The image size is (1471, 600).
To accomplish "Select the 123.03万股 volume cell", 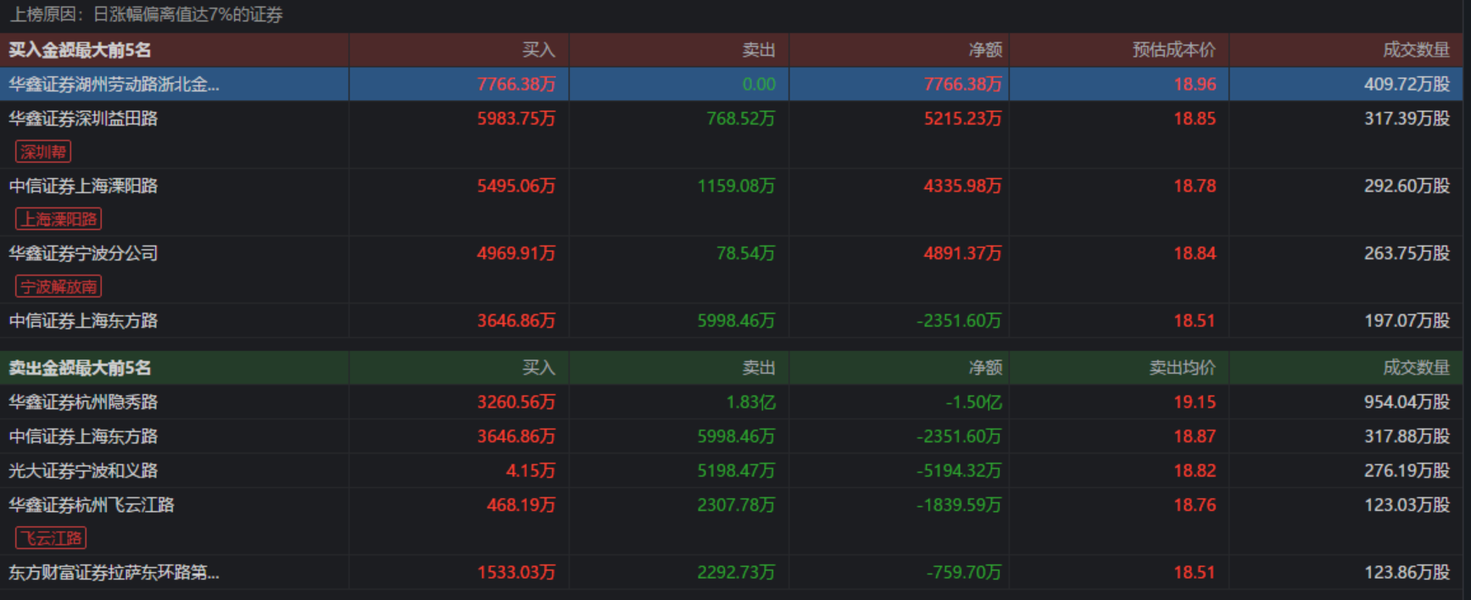I will pyautogui.click(x=1407, y=505).
